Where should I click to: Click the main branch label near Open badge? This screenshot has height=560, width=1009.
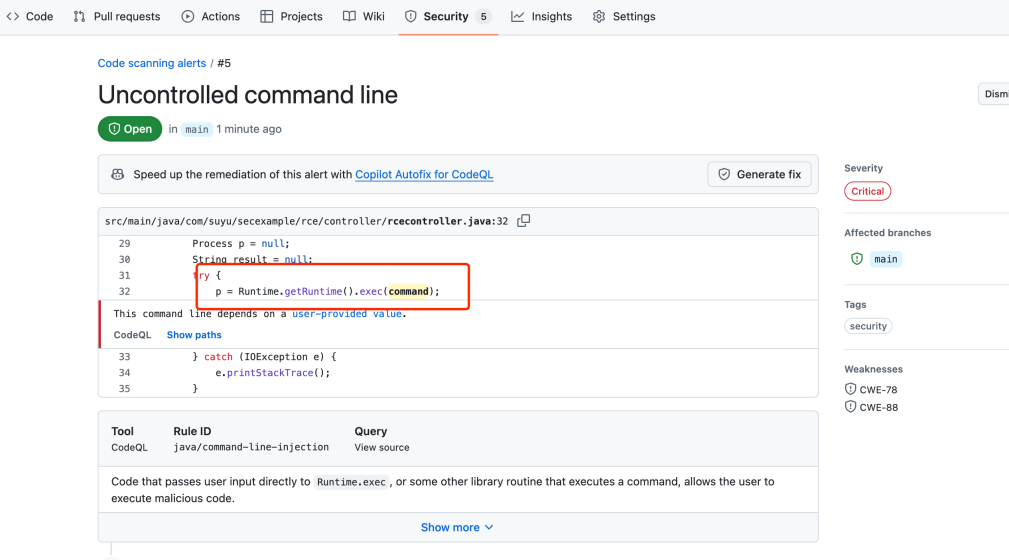click(196, 129)
